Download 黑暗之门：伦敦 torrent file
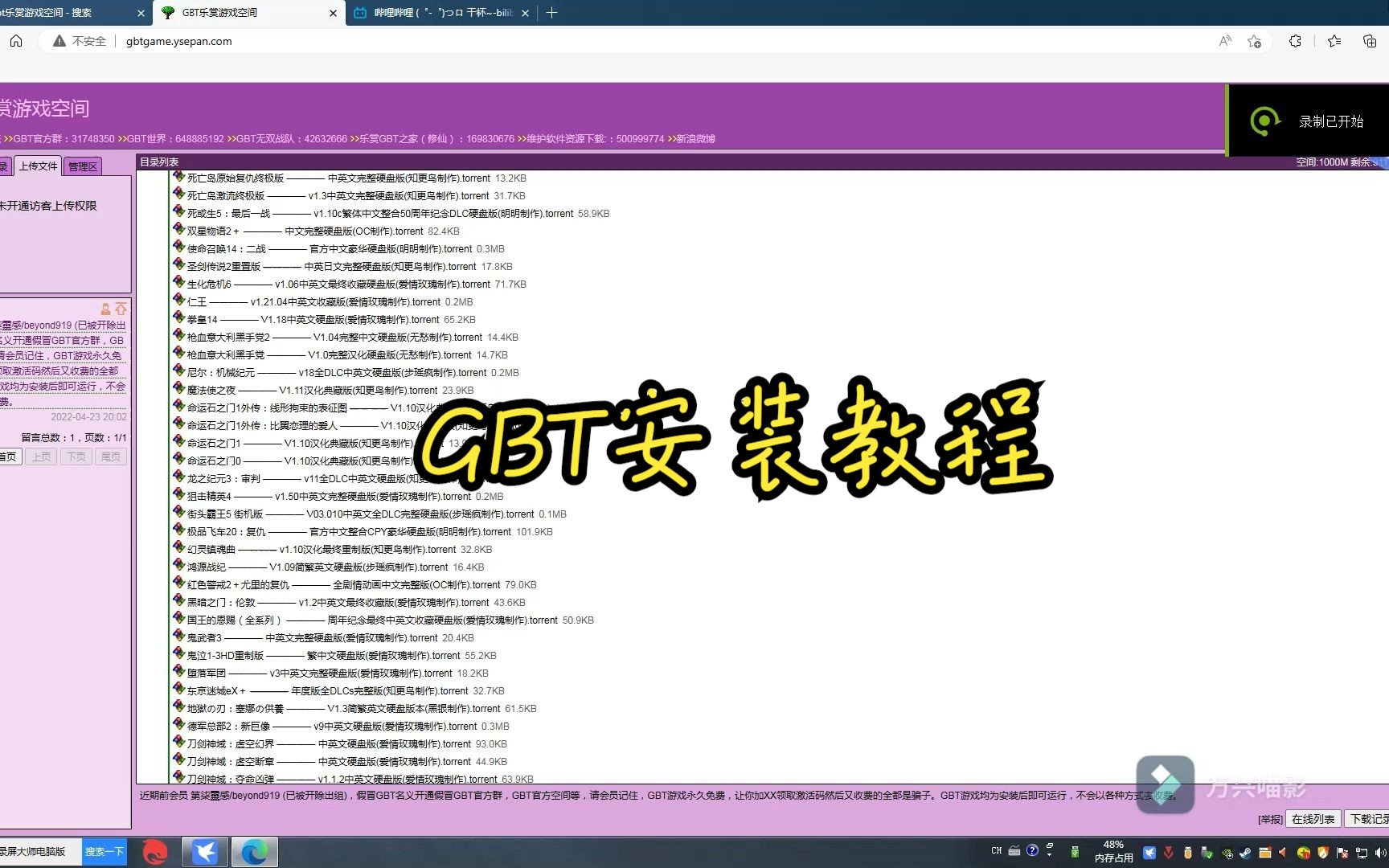The width and height of the screenshot is (1389, 868). click(338, 603)
